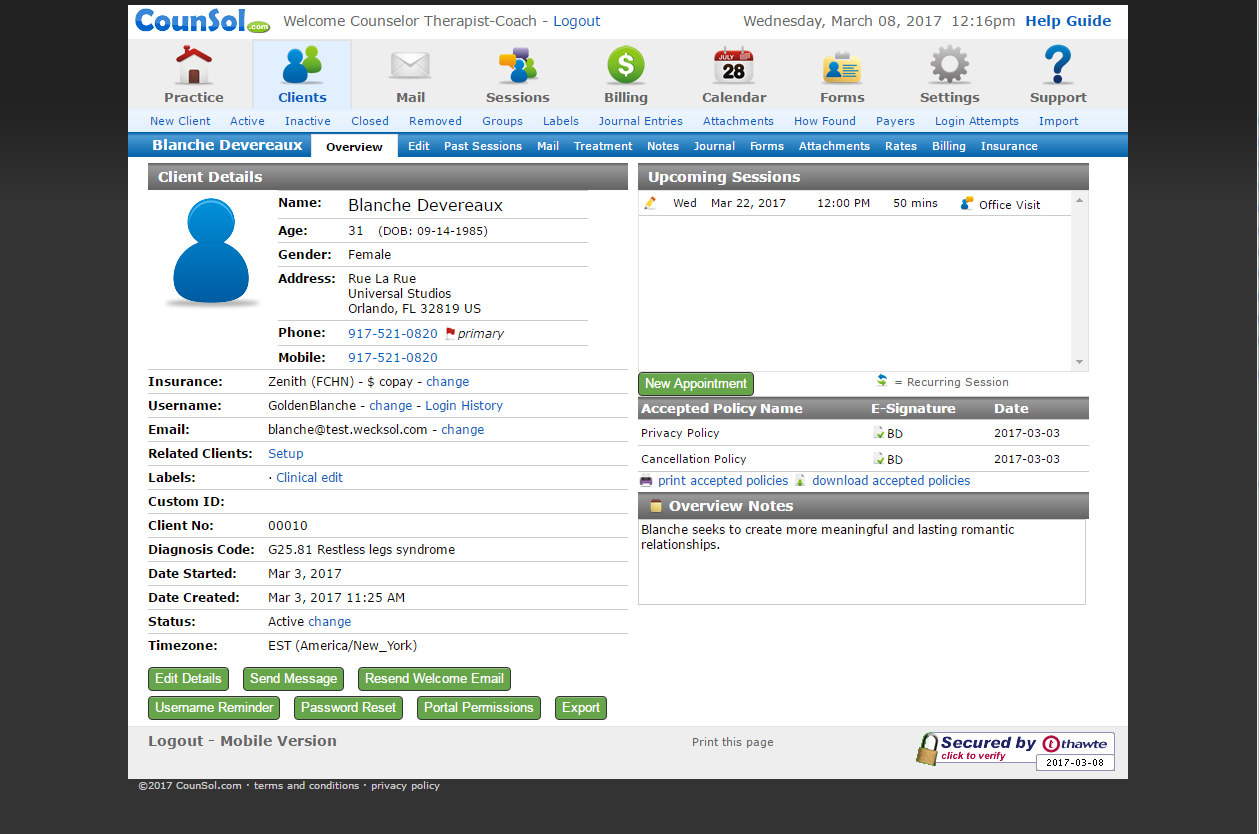
Task: Click the primary phone number link
Action: click(393, 334)
